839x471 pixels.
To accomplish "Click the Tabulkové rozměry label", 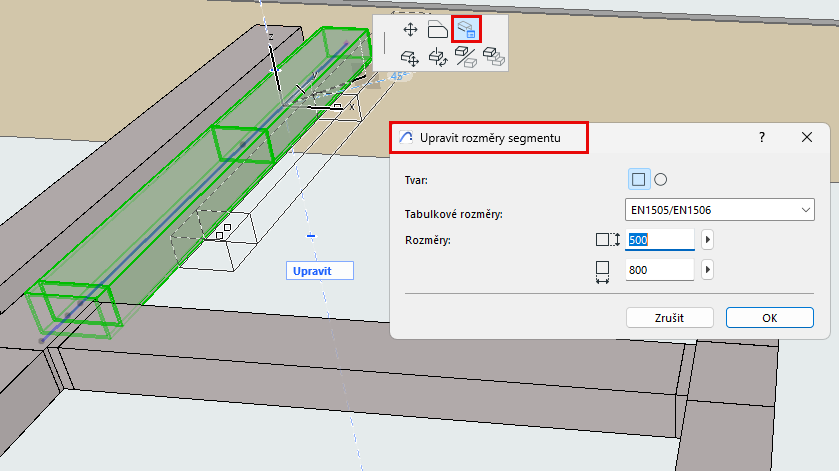I will click(x=453, y=215).
